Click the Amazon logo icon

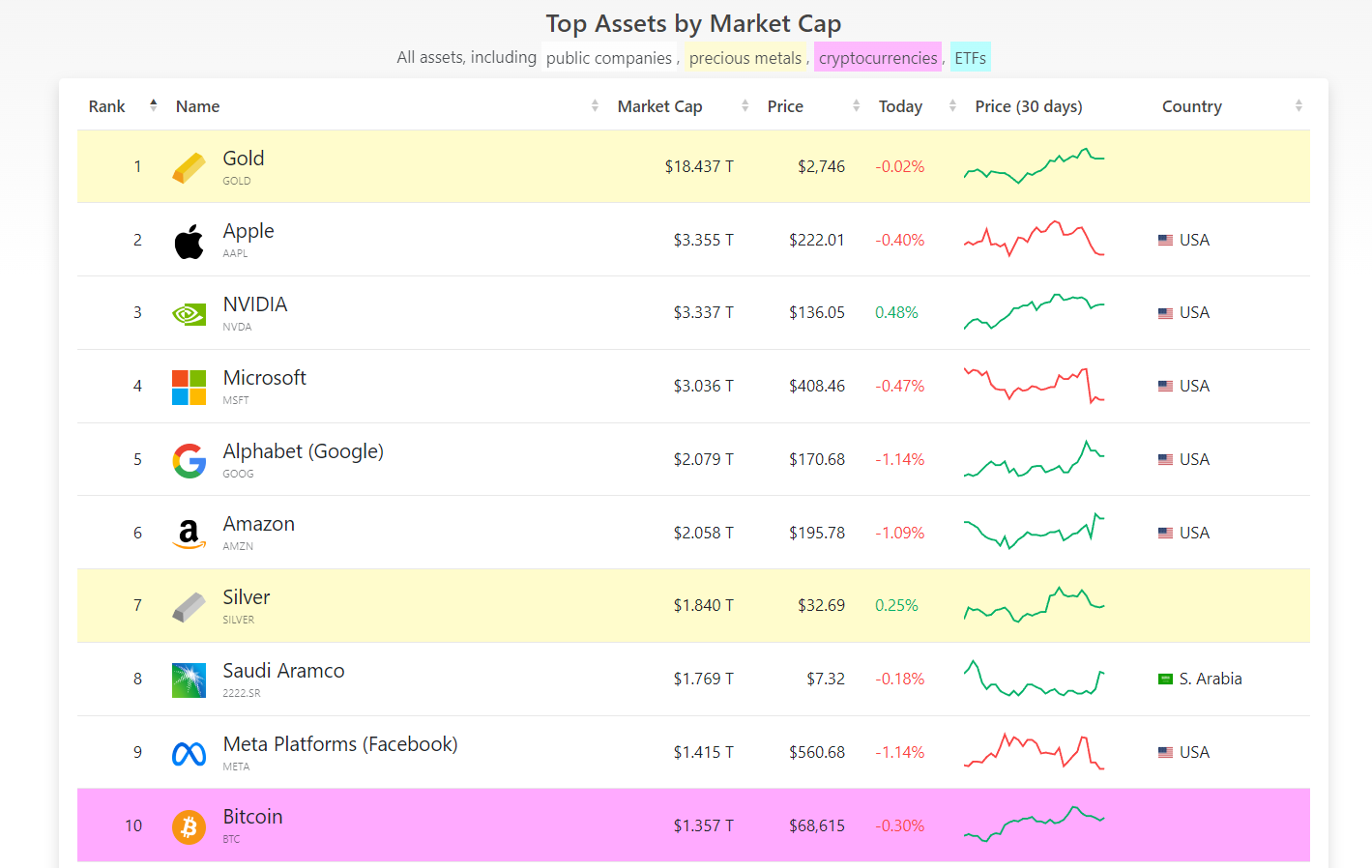click(189, 534)
